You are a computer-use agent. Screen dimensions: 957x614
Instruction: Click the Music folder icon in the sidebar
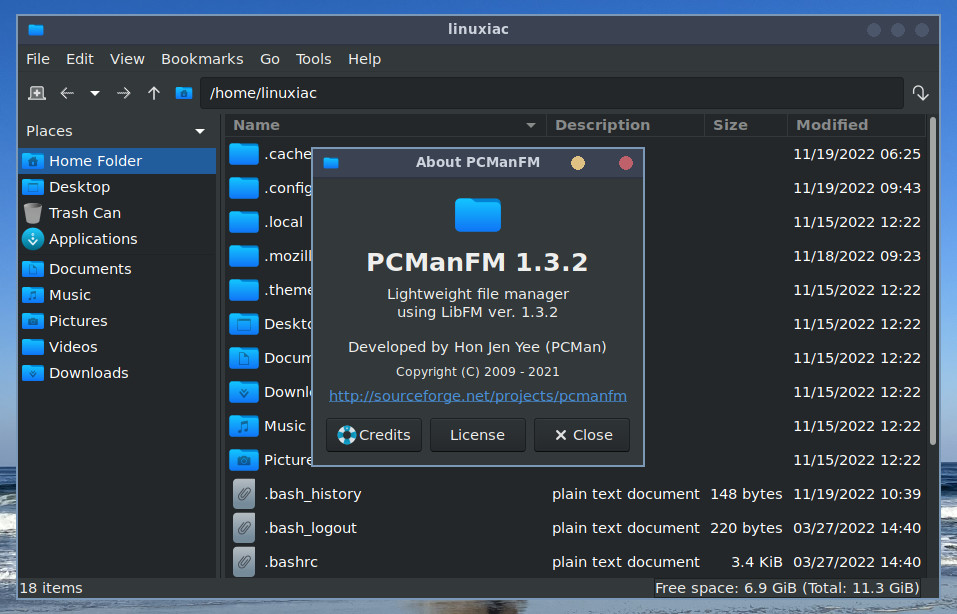coord(33,295)
